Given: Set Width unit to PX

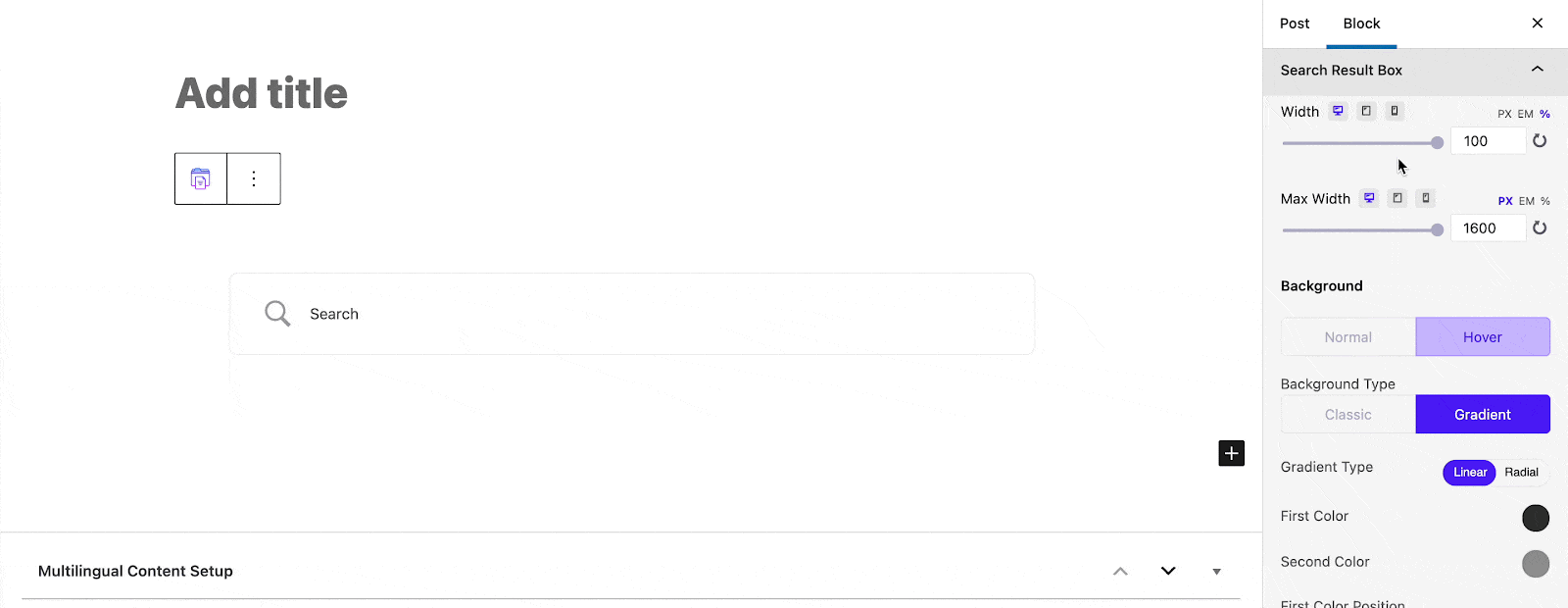Looking at the screenshot, I should (1502, 113).
